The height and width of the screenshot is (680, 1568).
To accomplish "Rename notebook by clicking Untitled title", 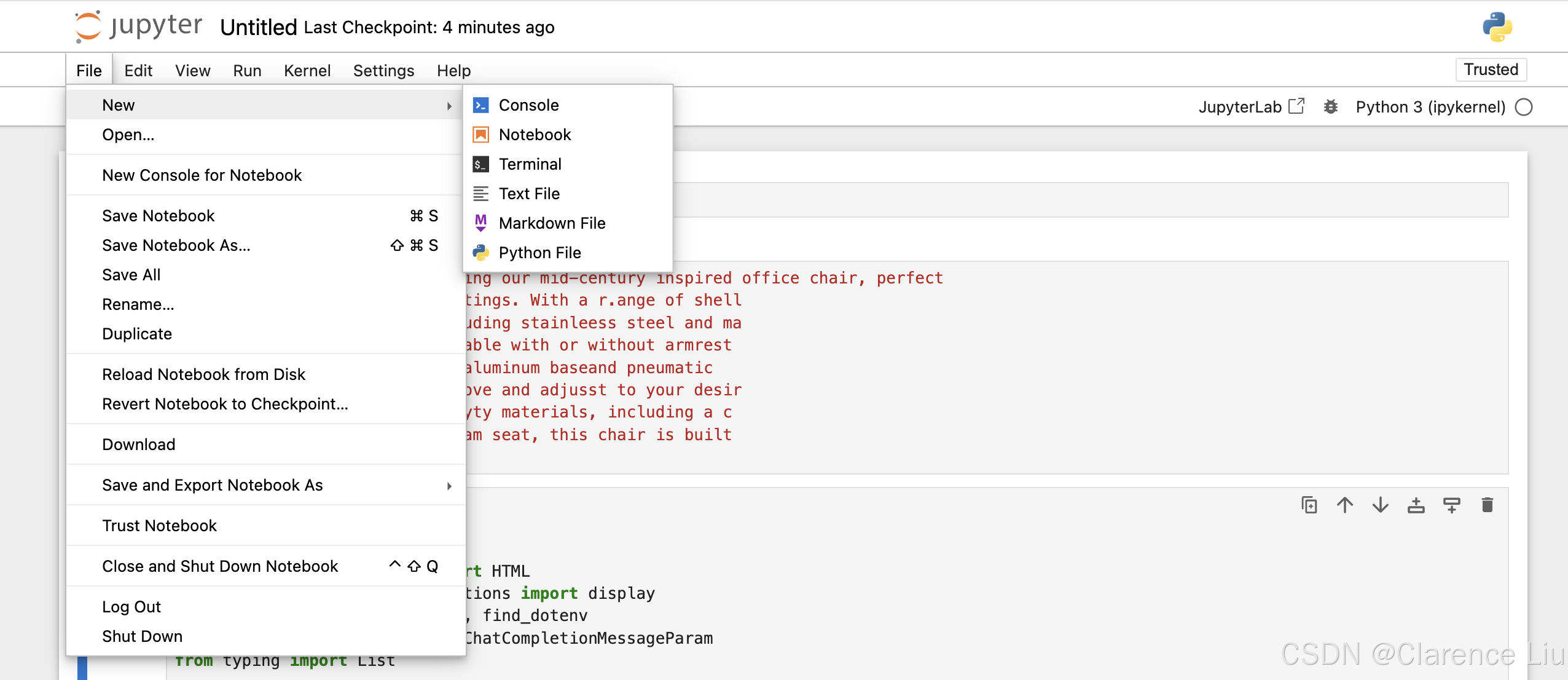I will pyautogui.click(x=258, y=28).
